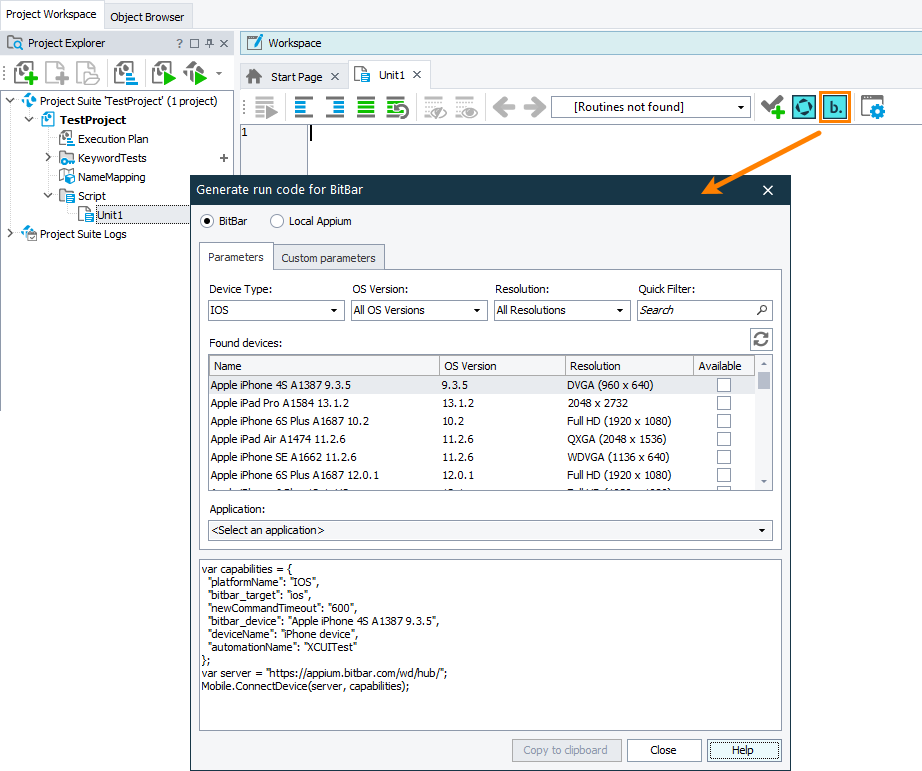The width and height of the screenshot is (922, 771).
Task: Switch to the Custom parameters tab
Action: [328, 257]
